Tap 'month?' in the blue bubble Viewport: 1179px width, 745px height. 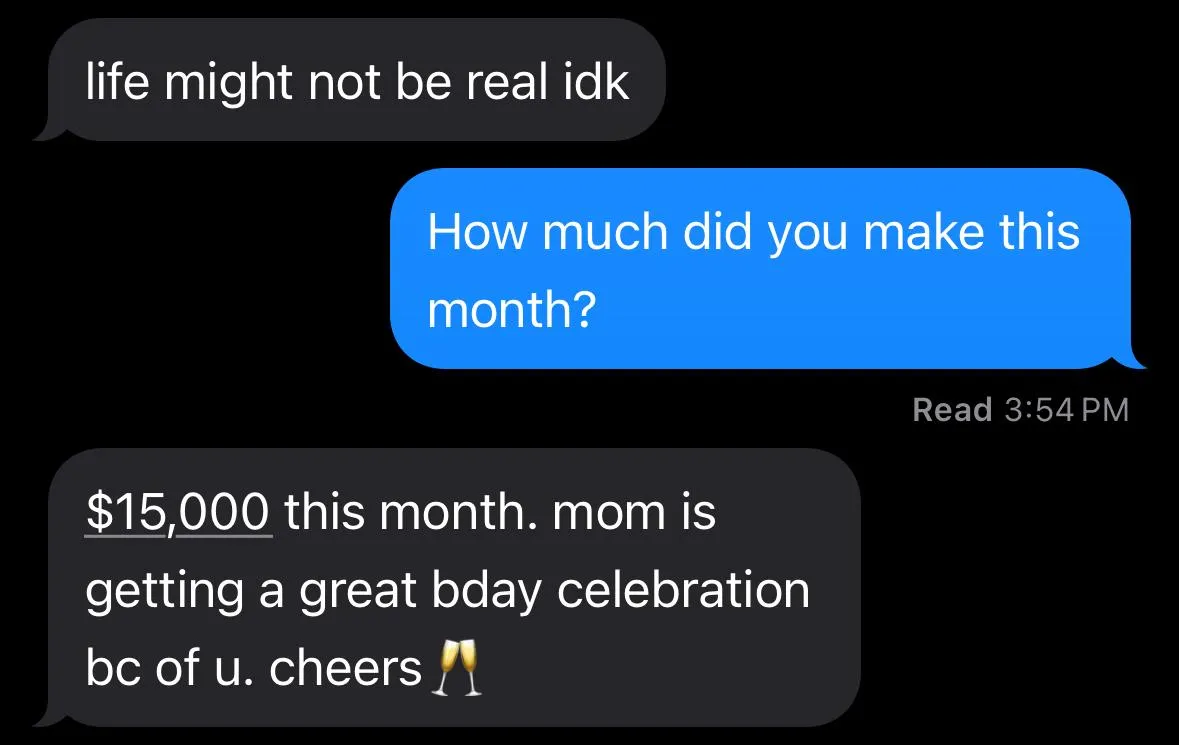(x=512, y=310)
